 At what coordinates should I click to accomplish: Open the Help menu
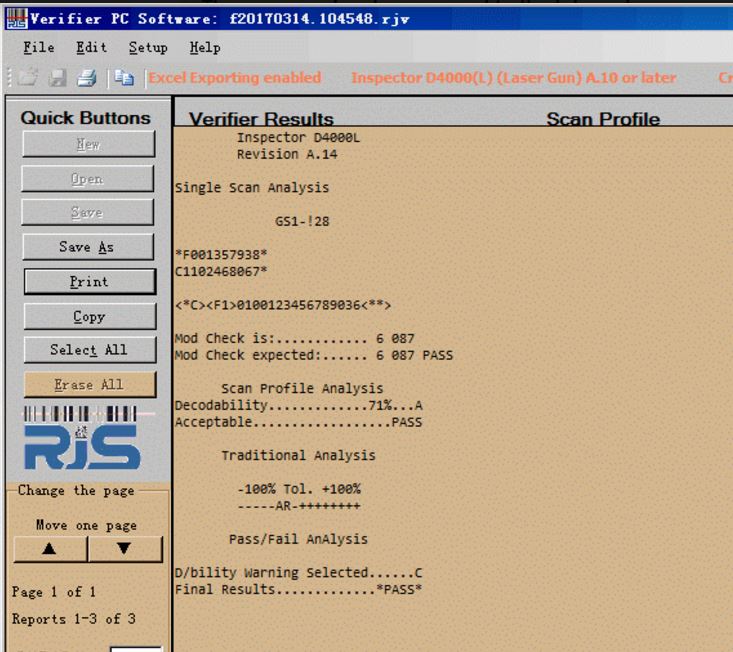(205, 48)
